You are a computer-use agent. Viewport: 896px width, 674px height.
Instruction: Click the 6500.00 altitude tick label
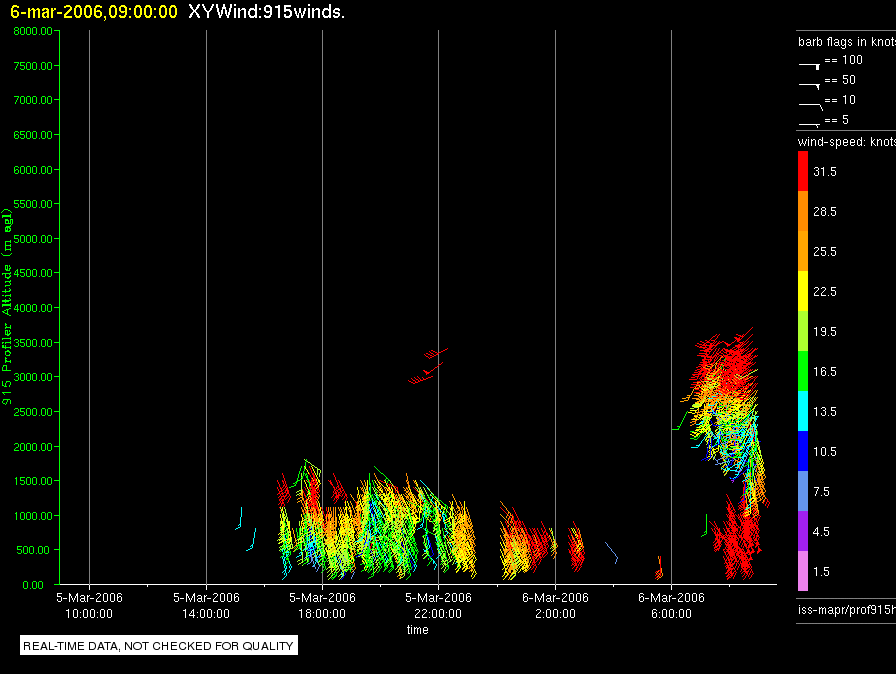[33, 135]
